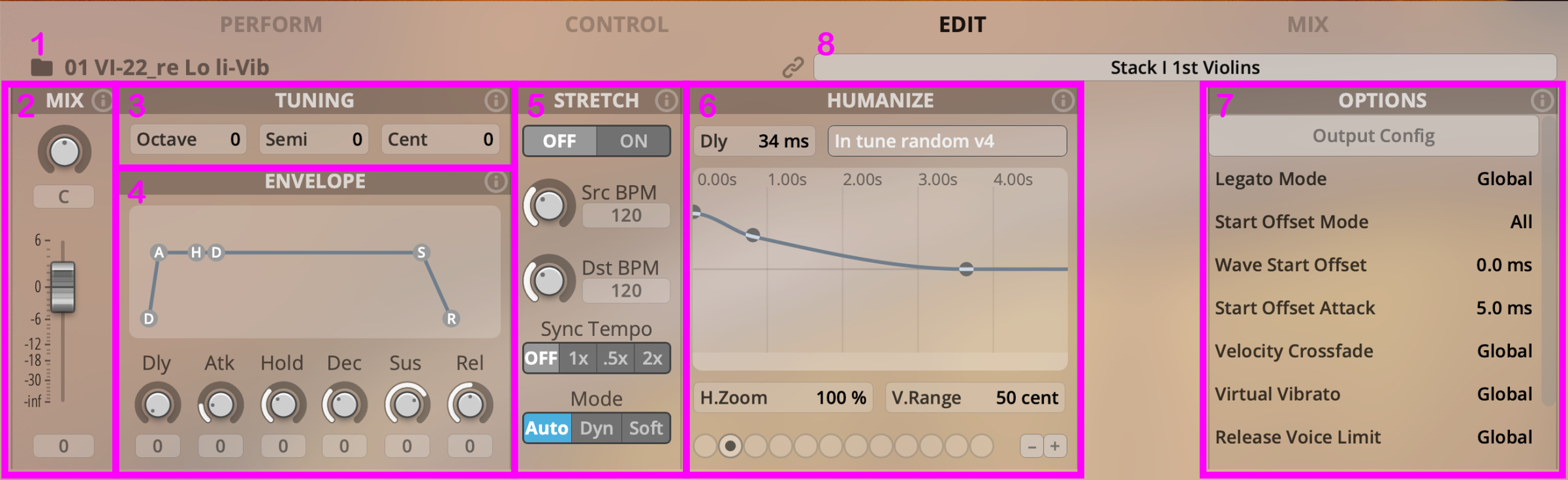The height and width of the screenshot is (480, 1568).
Task: Click the folder icon beside the patch name
Action: (x=42, y=67)
